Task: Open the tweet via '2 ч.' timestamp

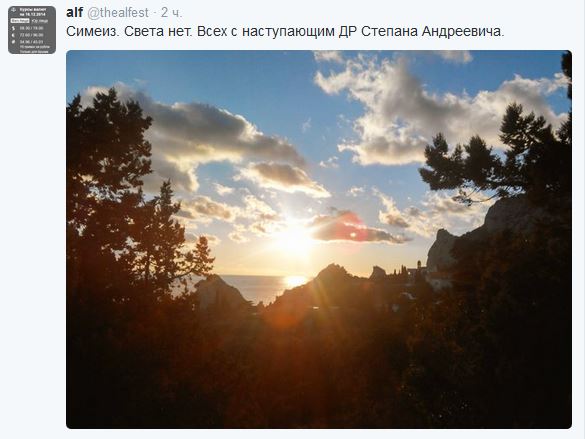Action: click(172, 13)
